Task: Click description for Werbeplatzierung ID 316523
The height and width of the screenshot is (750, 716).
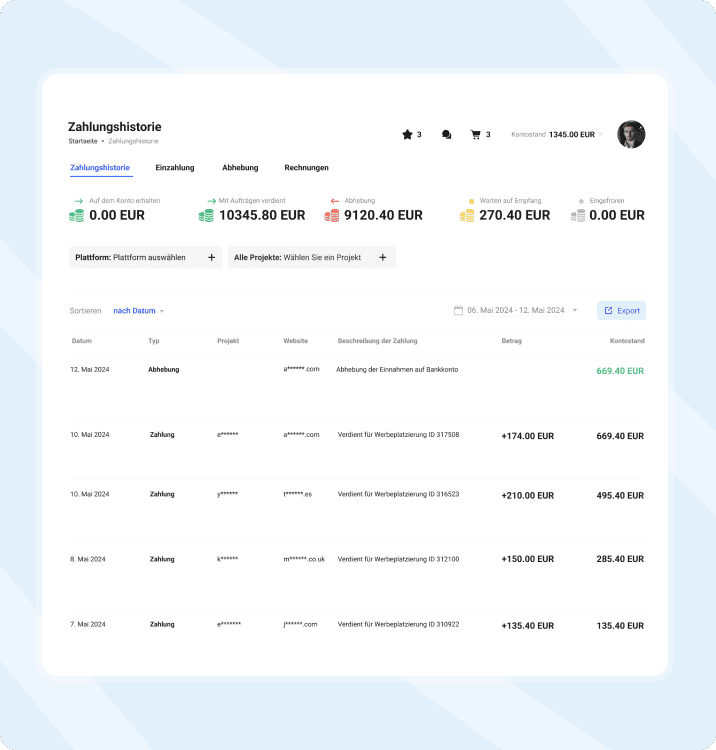Action: (x=398, y=494)
